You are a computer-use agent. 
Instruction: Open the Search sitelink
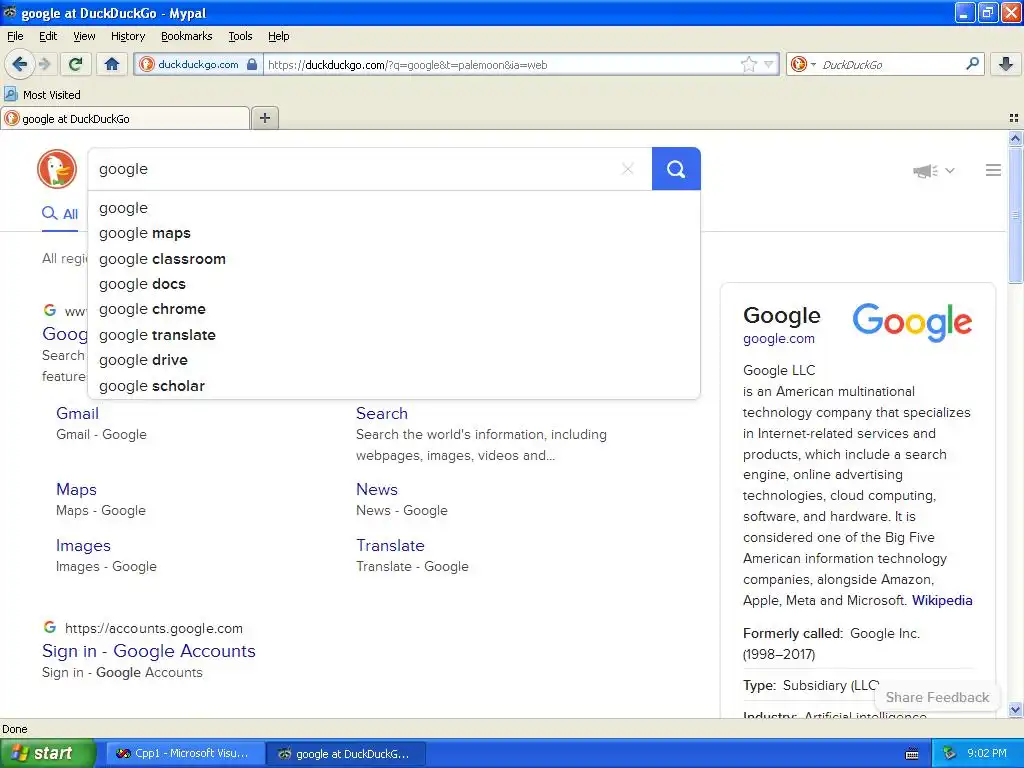(x=381, y=413)
